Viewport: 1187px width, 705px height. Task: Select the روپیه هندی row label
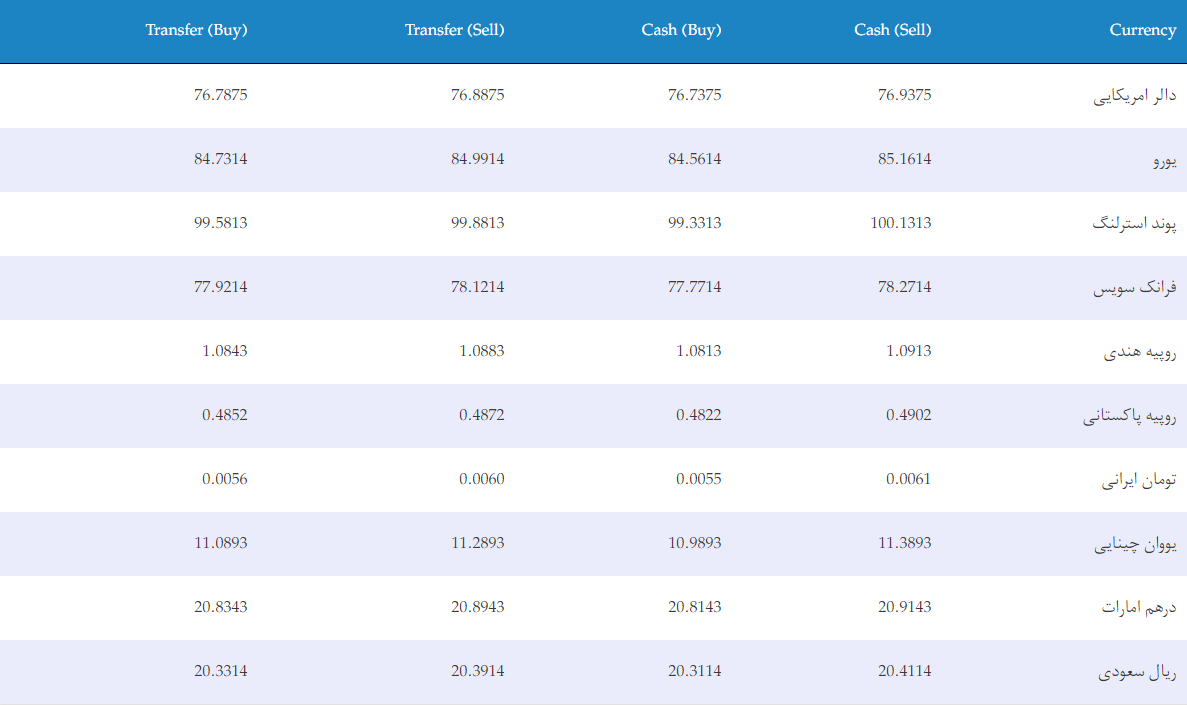coord(1139,351)
